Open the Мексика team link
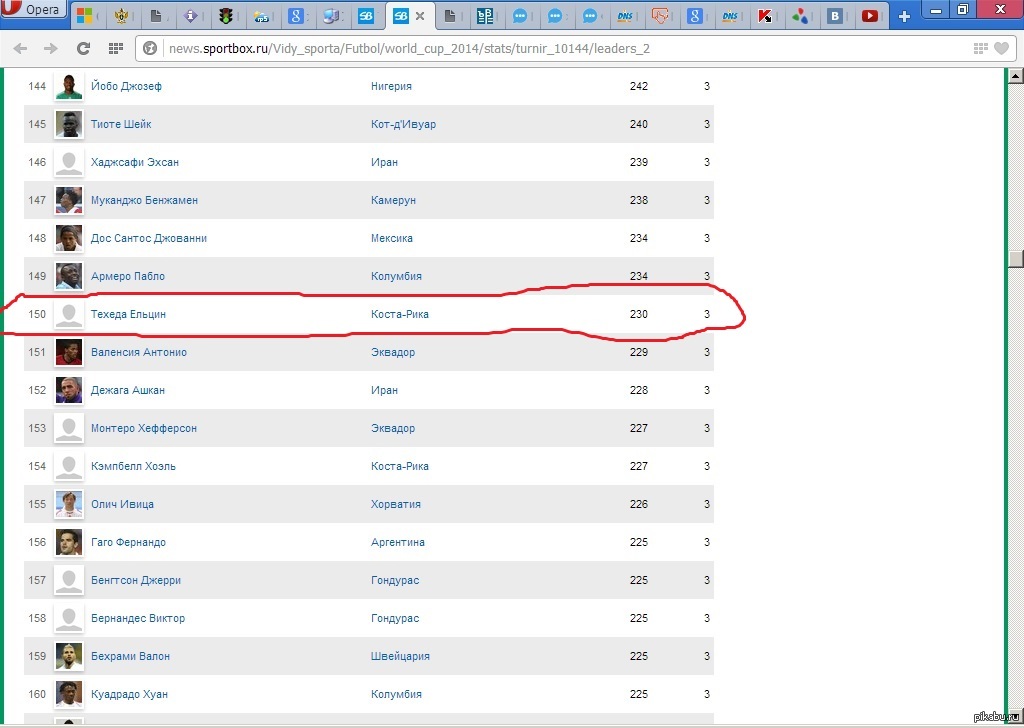This screenshot has width=1024, height=728. (392, 238)
